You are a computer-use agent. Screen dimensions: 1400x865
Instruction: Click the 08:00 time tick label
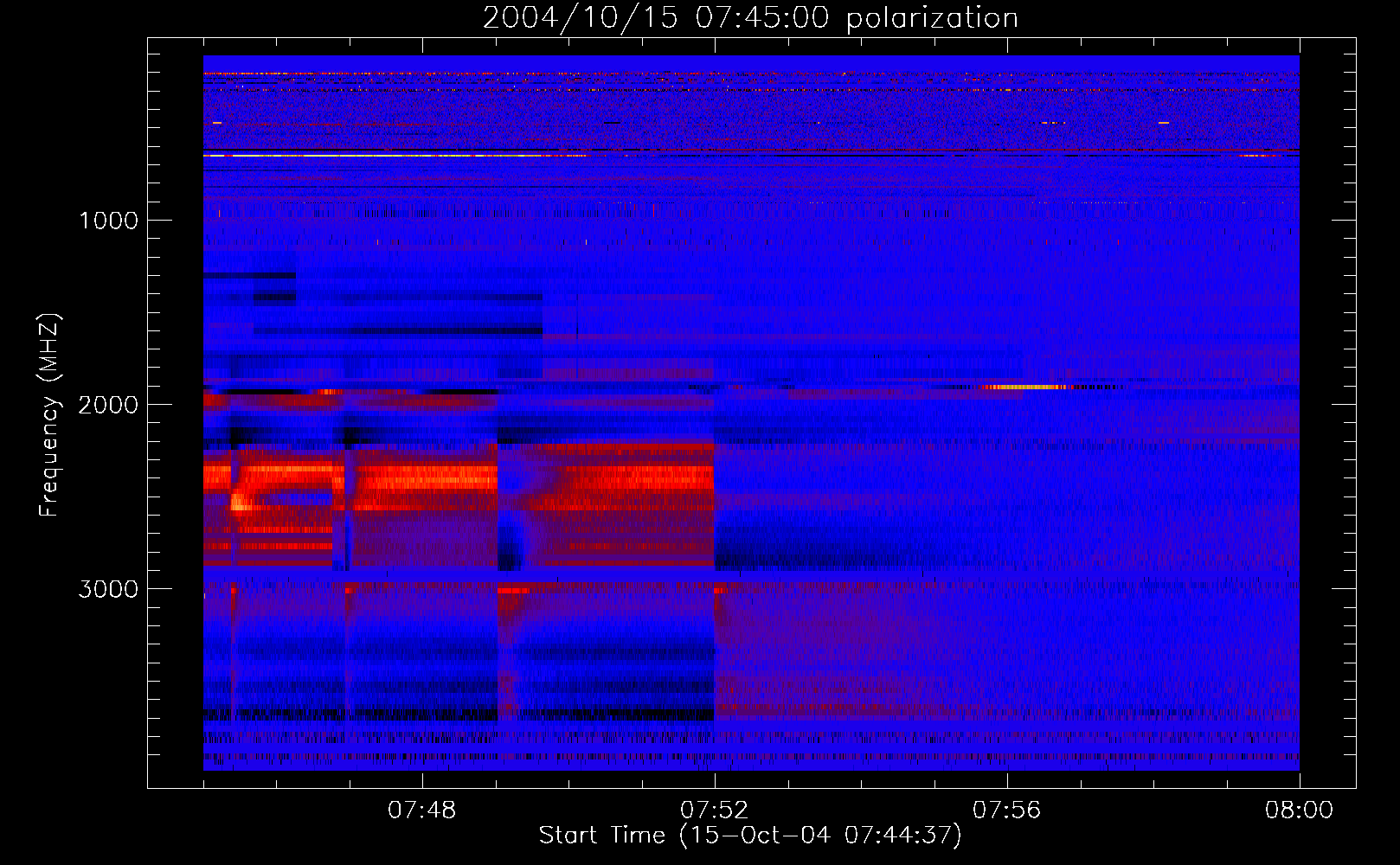[1299, 811]
